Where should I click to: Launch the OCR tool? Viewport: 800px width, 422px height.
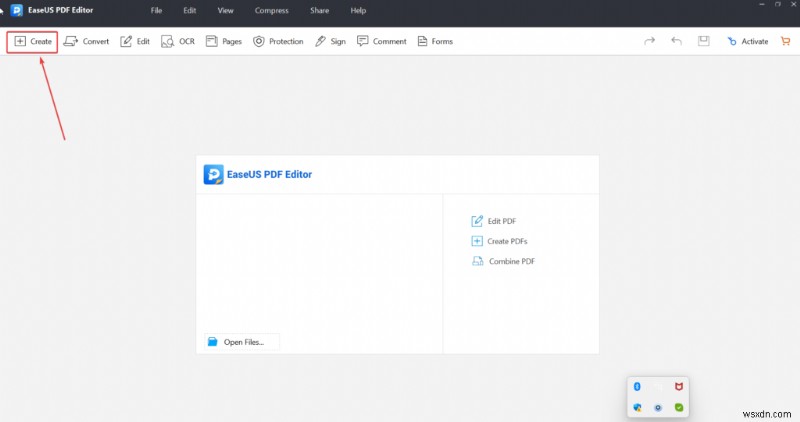(178, 41)
